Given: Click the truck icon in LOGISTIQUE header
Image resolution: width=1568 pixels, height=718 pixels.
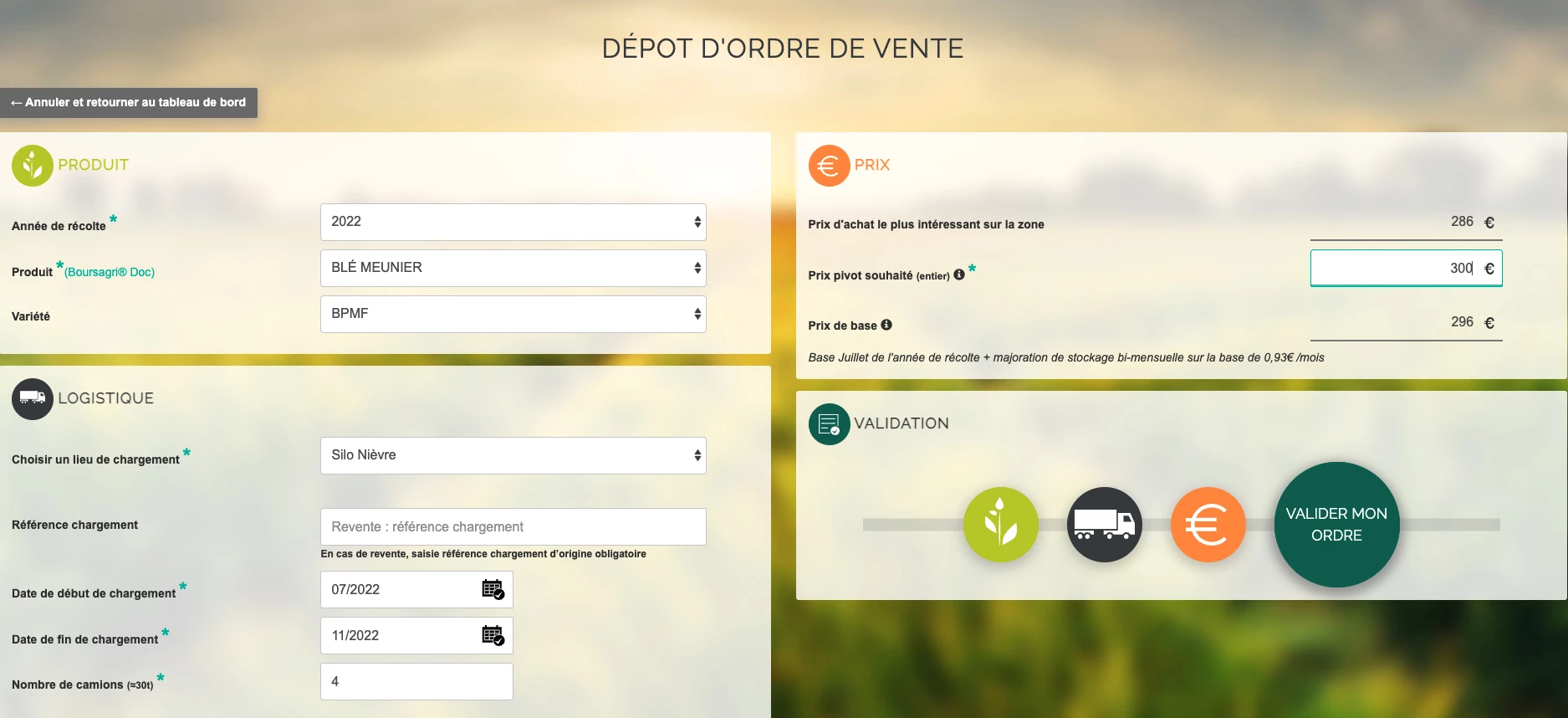Looking at the screenshot, I should [33, 398].
